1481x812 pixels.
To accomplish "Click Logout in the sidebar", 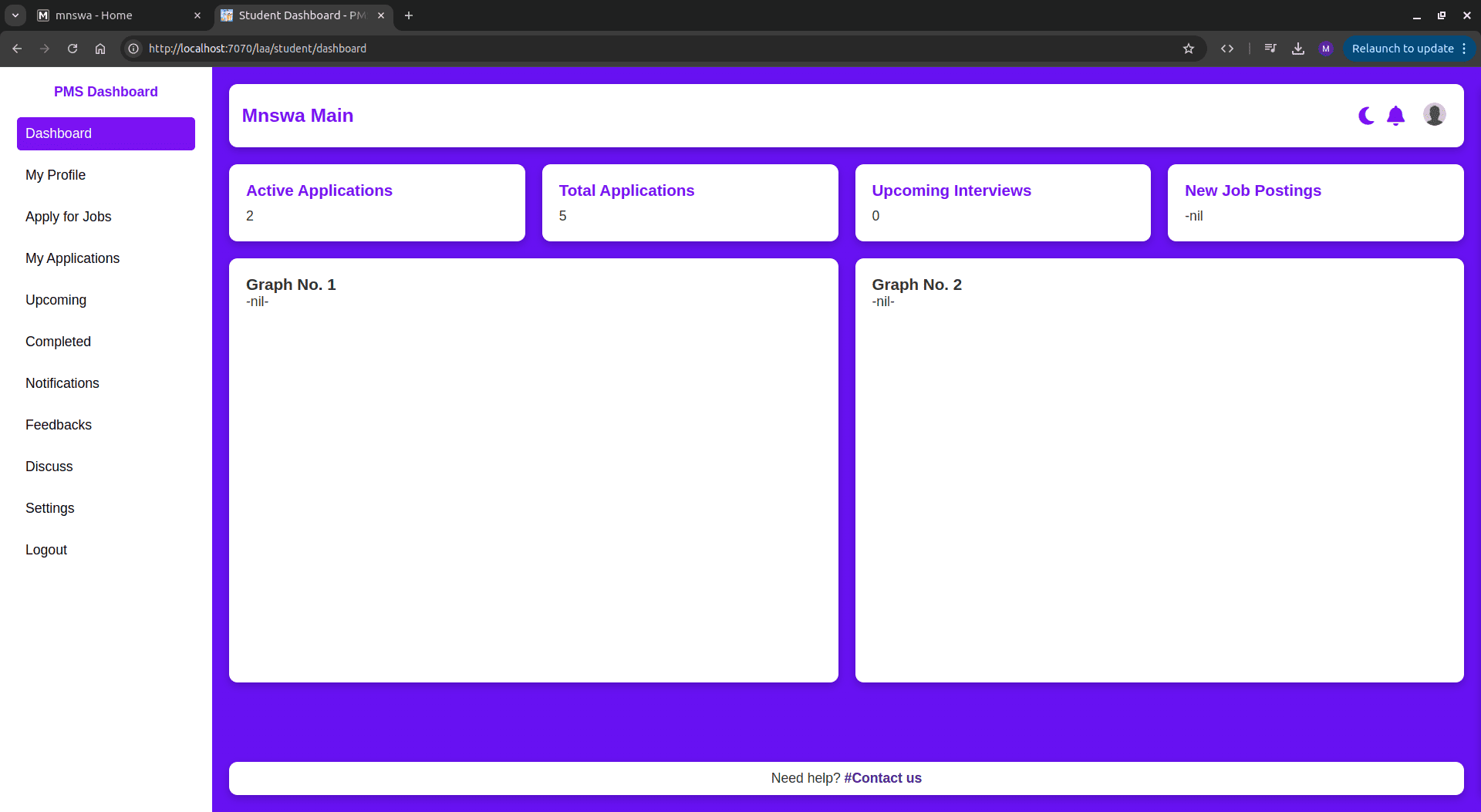I will [46, 550].
